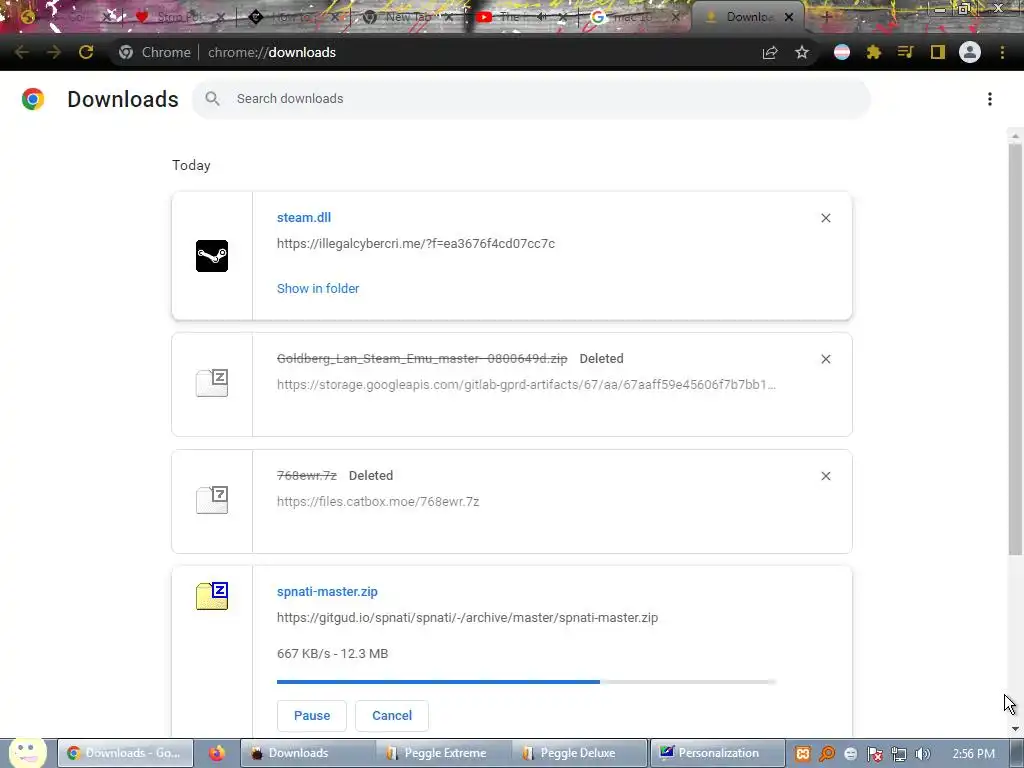The image size is (1024, 768).
Task: Open the spnati-master.zip file link
Action: 327,592
